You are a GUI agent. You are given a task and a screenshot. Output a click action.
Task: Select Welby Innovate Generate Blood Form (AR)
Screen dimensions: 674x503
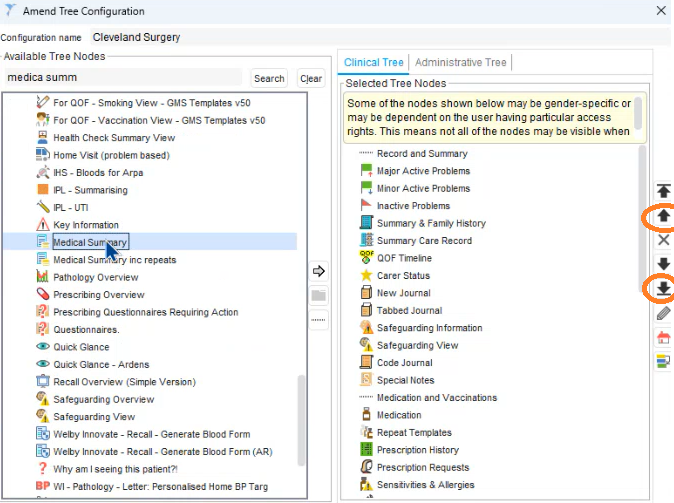[163, 451]
